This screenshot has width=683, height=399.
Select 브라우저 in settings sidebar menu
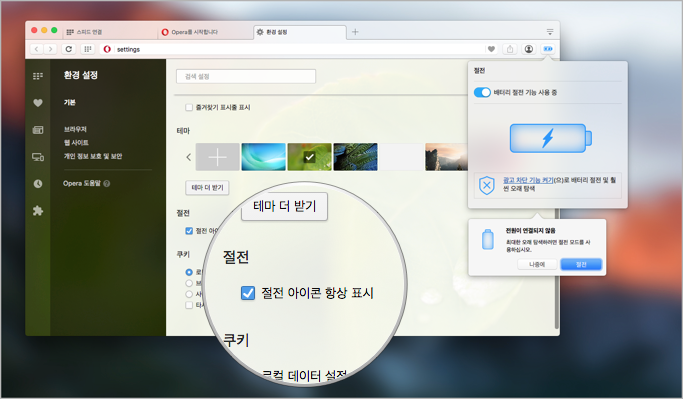(75, 129)
